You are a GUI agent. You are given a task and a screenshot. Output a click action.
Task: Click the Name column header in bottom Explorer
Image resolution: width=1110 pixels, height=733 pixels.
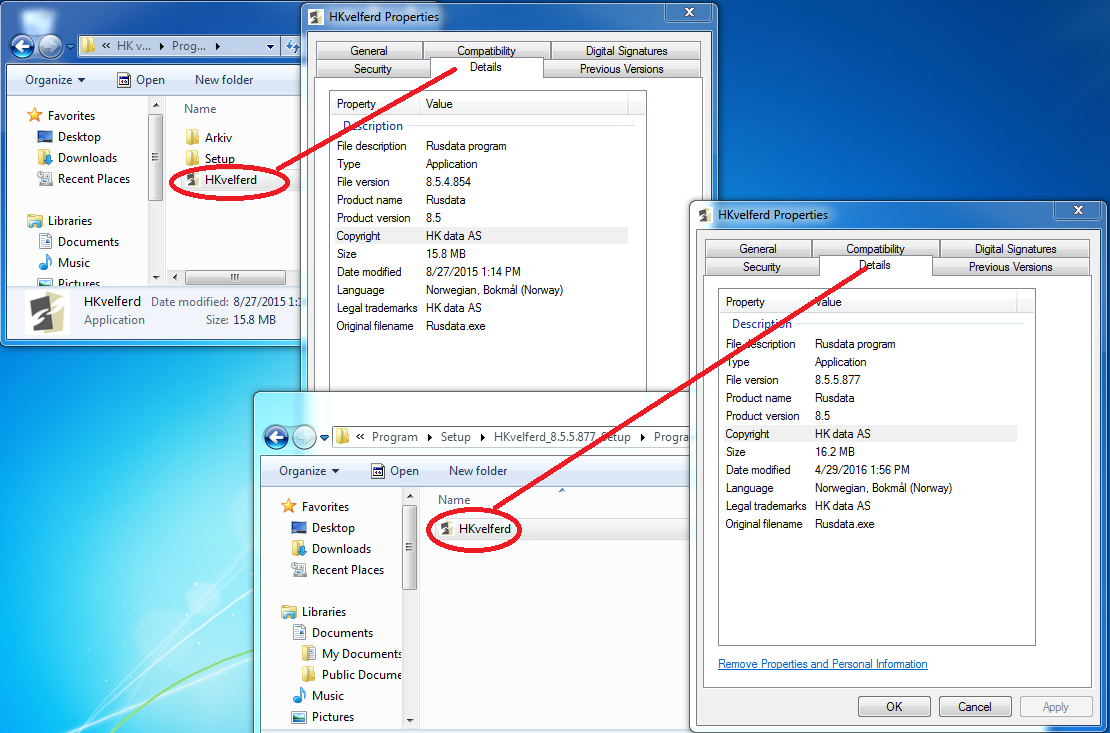454,500
